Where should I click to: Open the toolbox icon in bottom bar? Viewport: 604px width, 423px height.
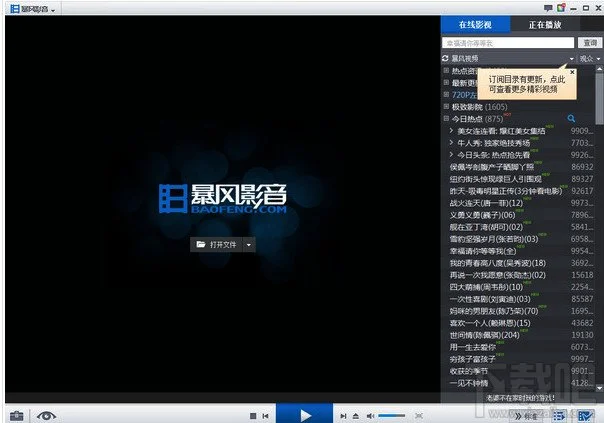[x=17, y=416]
